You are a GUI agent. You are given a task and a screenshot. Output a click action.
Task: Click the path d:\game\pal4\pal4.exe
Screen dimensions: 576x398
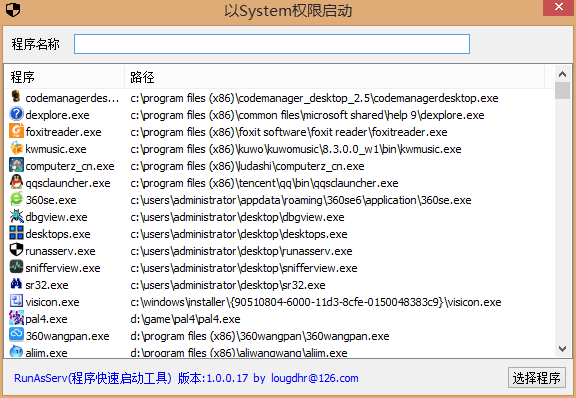click(185, 319)
